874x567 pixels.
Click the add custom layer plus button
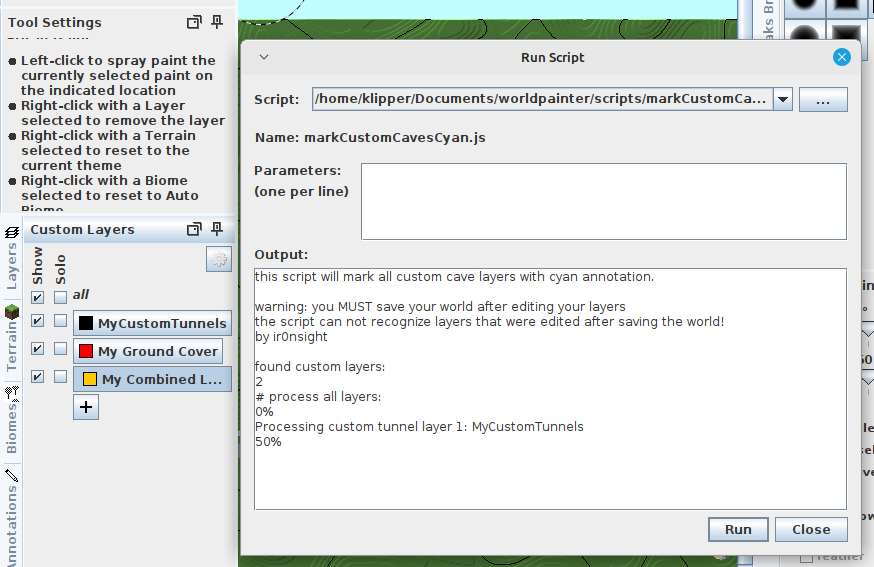click(x=86, y=407)
